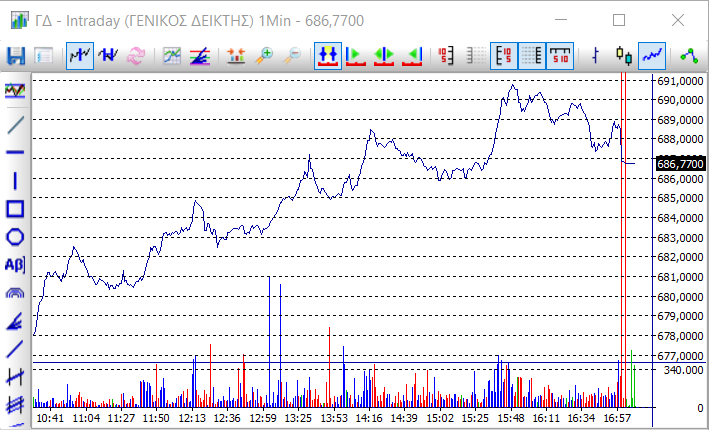Switch to candlestick chart type

pyautogui.click(x=625, y=56)
